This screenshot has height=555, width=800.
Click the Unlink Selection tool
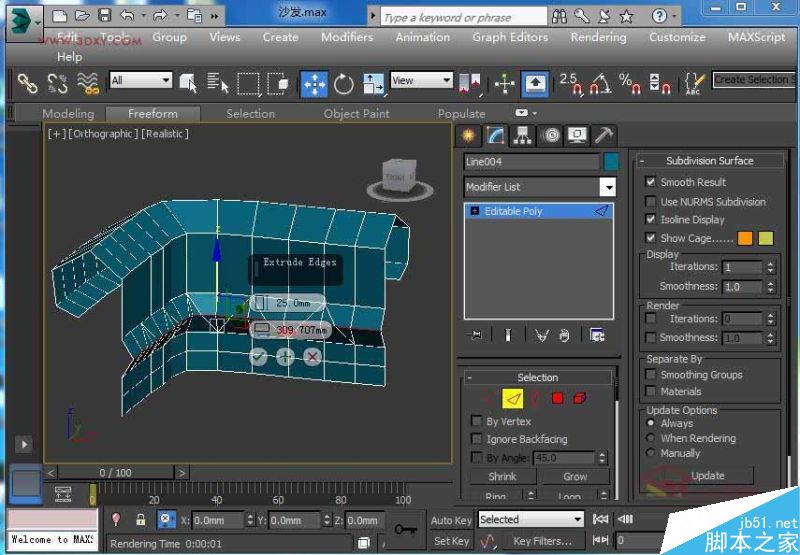[x=58, y=83]
